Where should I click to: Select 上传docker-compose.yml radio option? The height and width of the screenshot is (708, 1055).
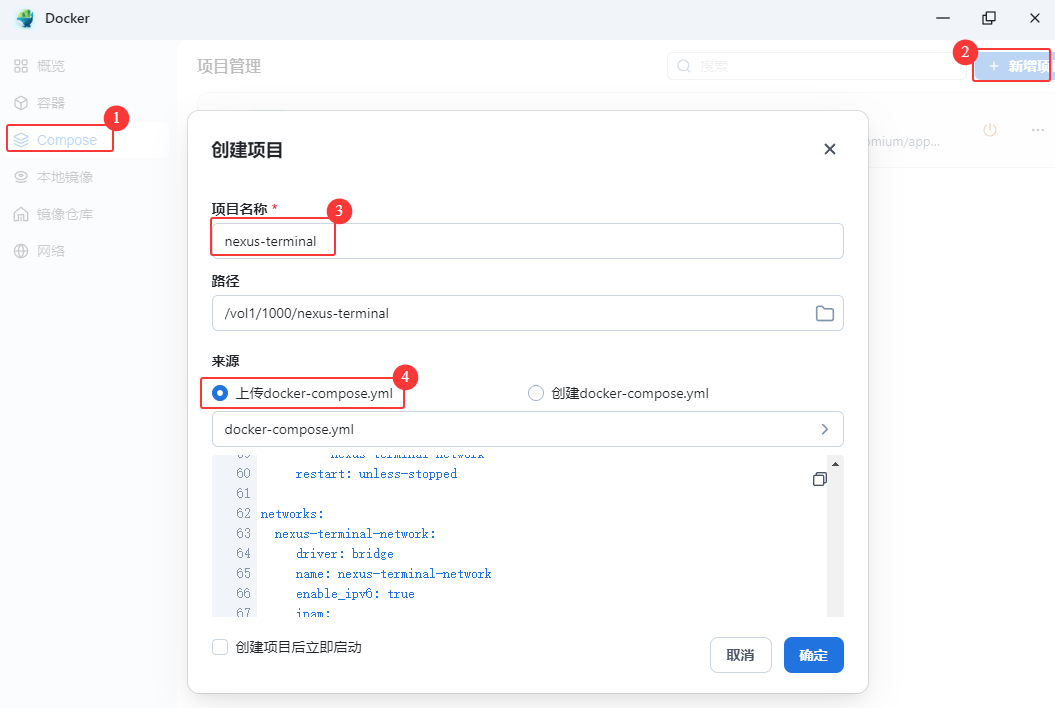(220, 393)
